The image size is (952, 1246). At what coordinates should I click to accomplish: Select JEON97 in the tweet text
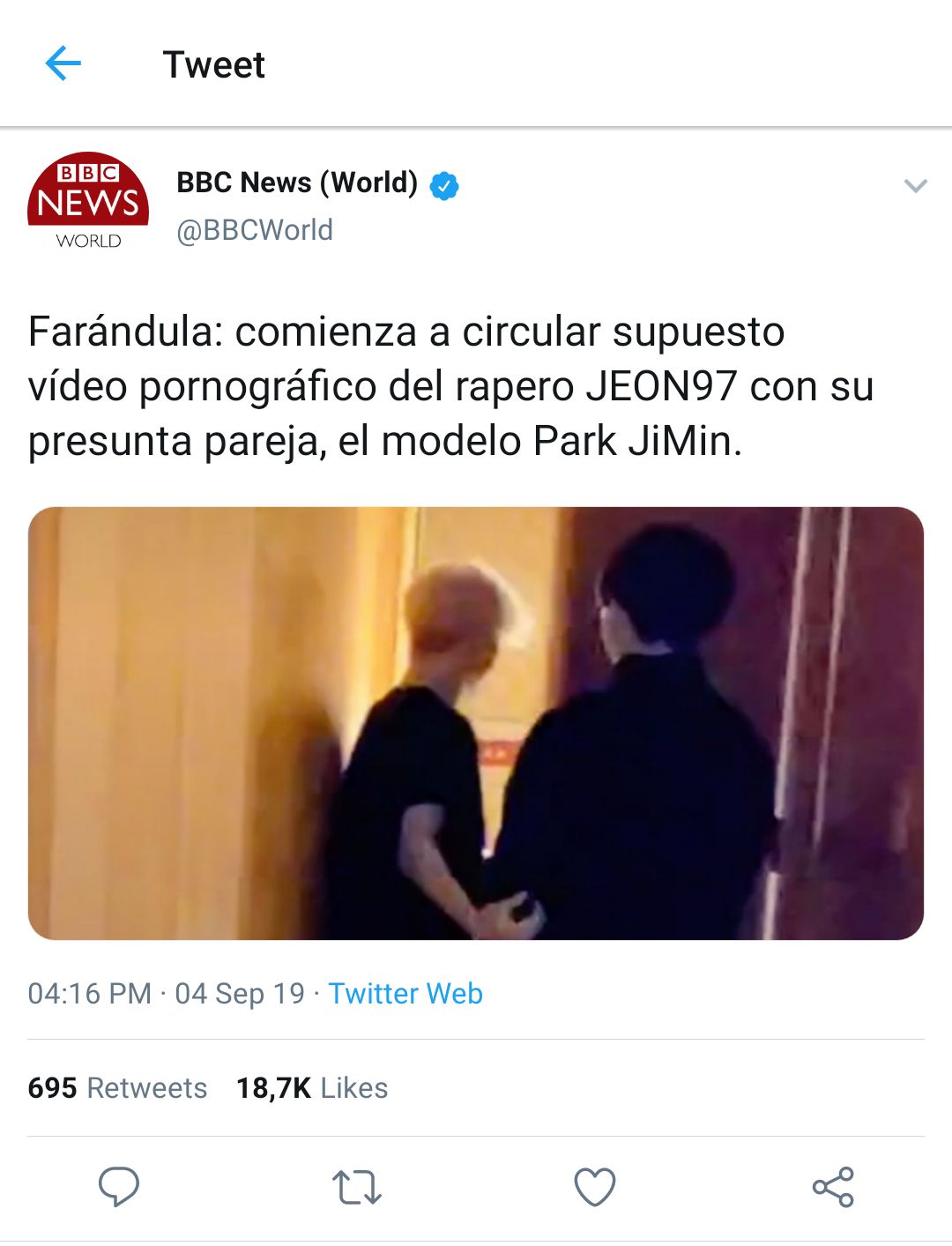pyautogui.click(x=661, y=386)
